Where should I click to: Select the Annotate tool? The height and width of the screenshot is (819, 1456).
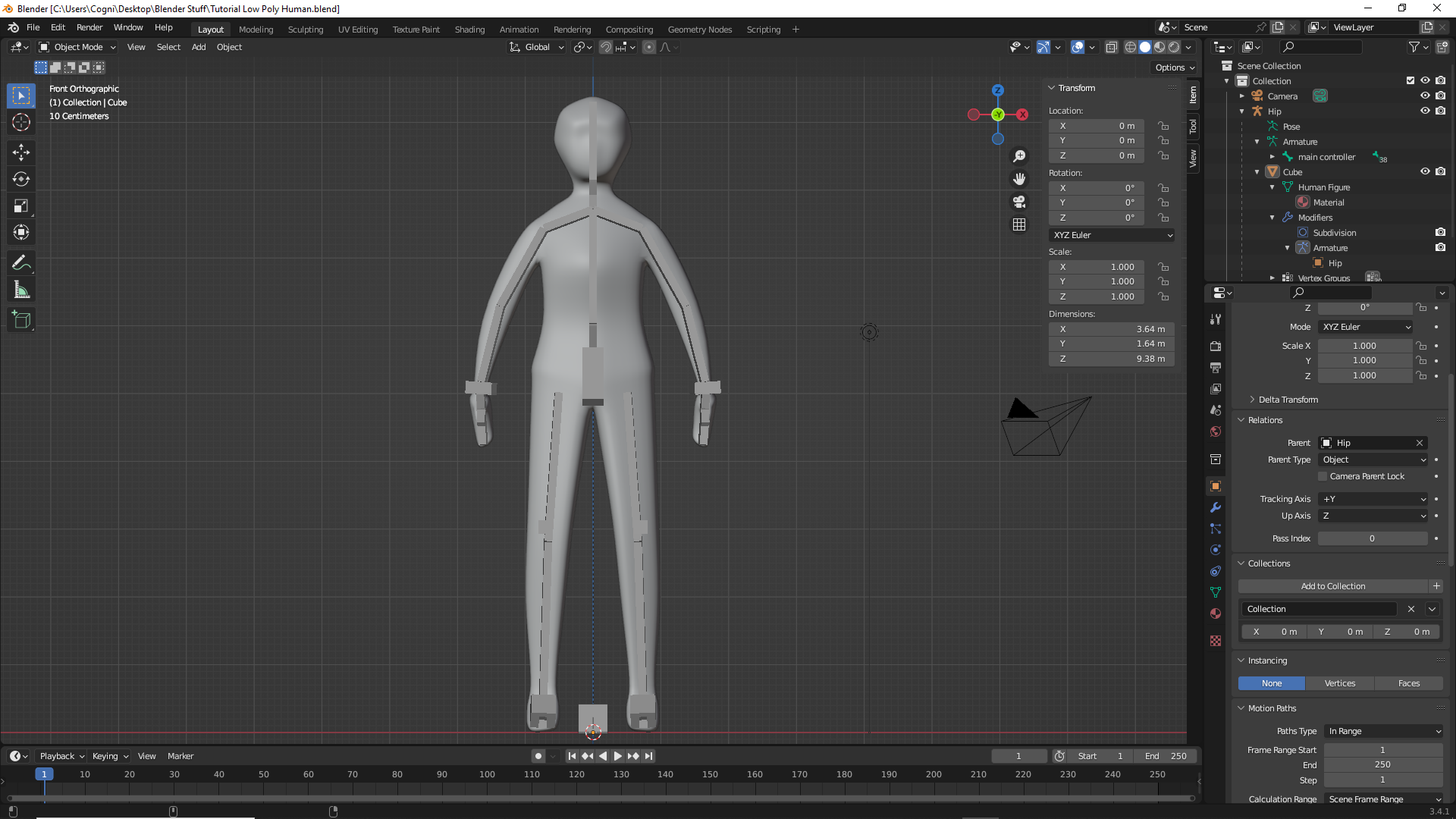20,262
